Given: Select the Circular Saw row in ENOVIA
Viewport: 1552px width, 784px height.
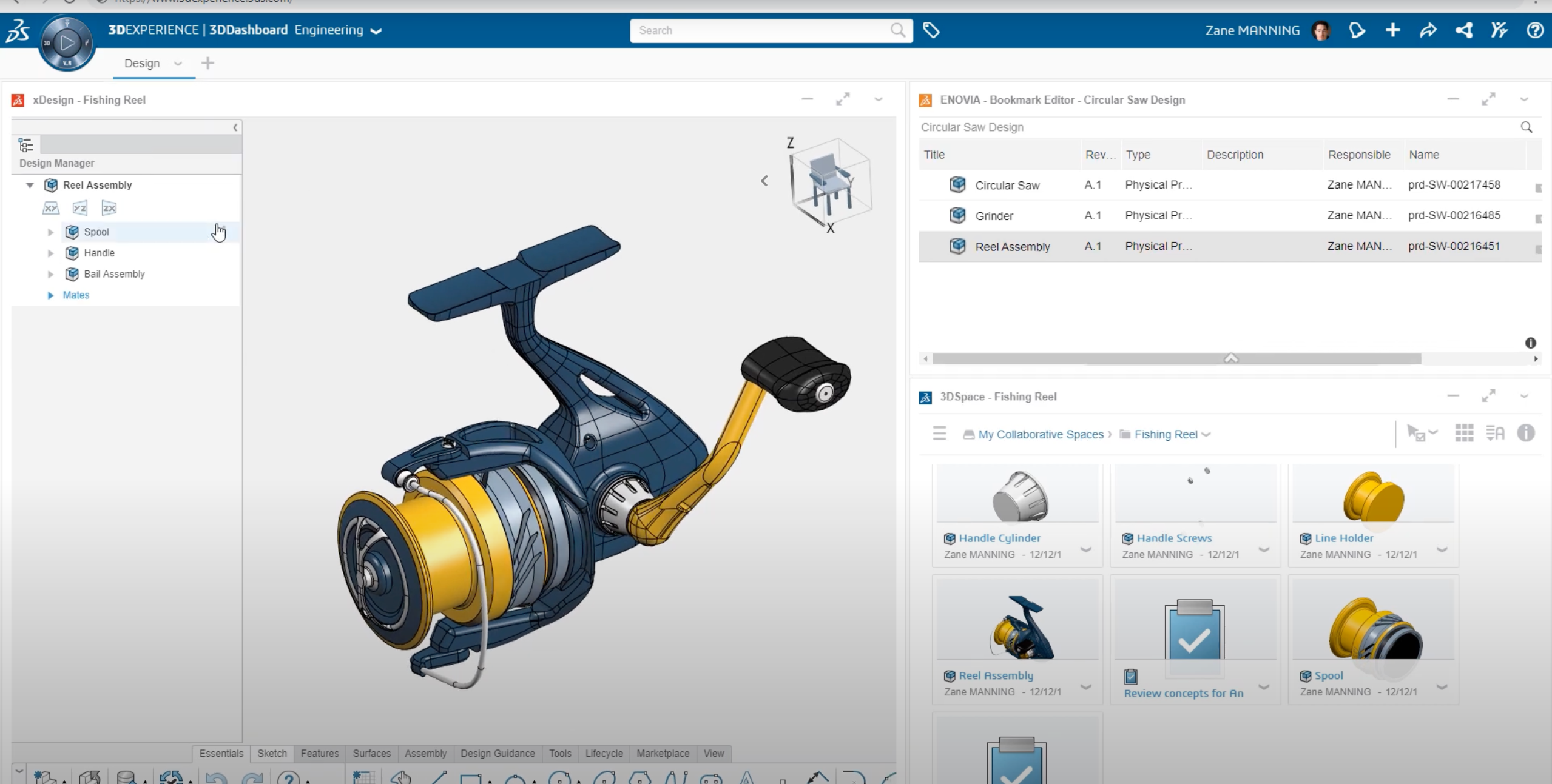Looking at the screenshot, I should (x=1230, y=185).
